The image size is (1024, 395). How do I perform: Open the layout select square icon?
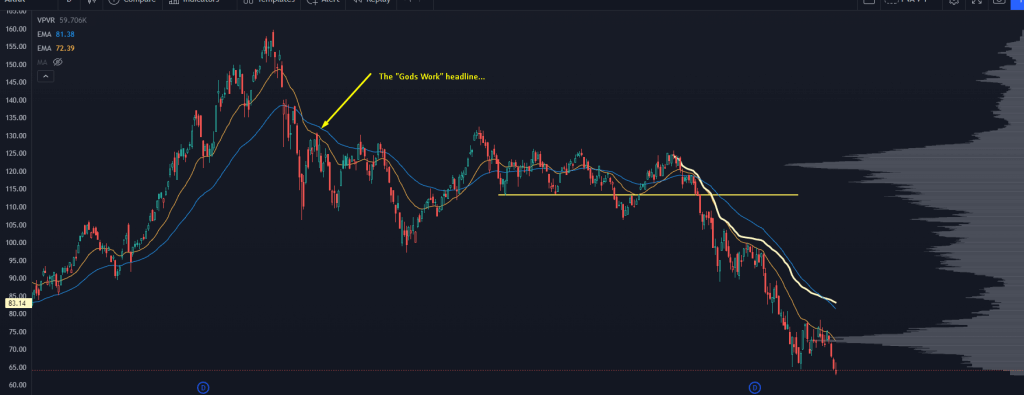tap(869, 2)
